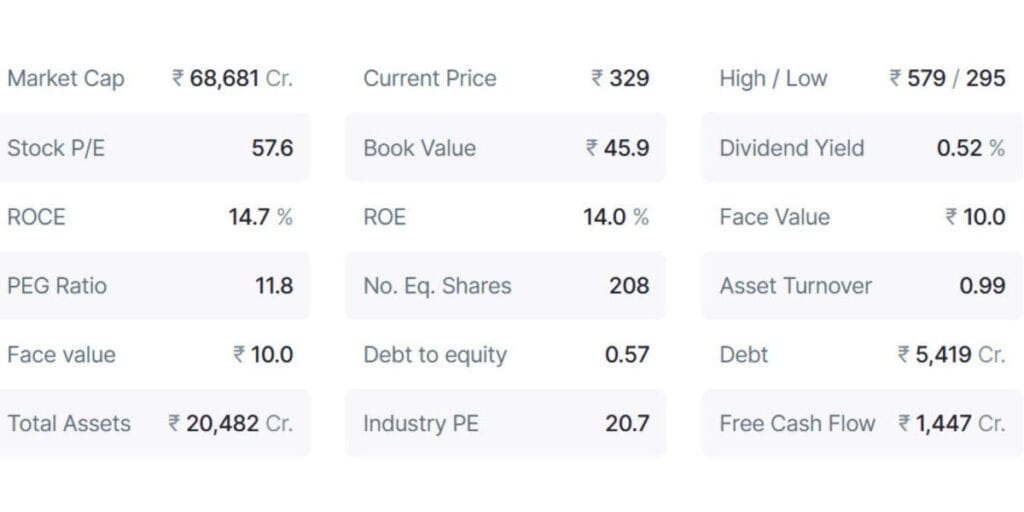Viewport: 1024px width, 512px height.
Task: Click the lowercase Face value label
Action: (61, 355)
